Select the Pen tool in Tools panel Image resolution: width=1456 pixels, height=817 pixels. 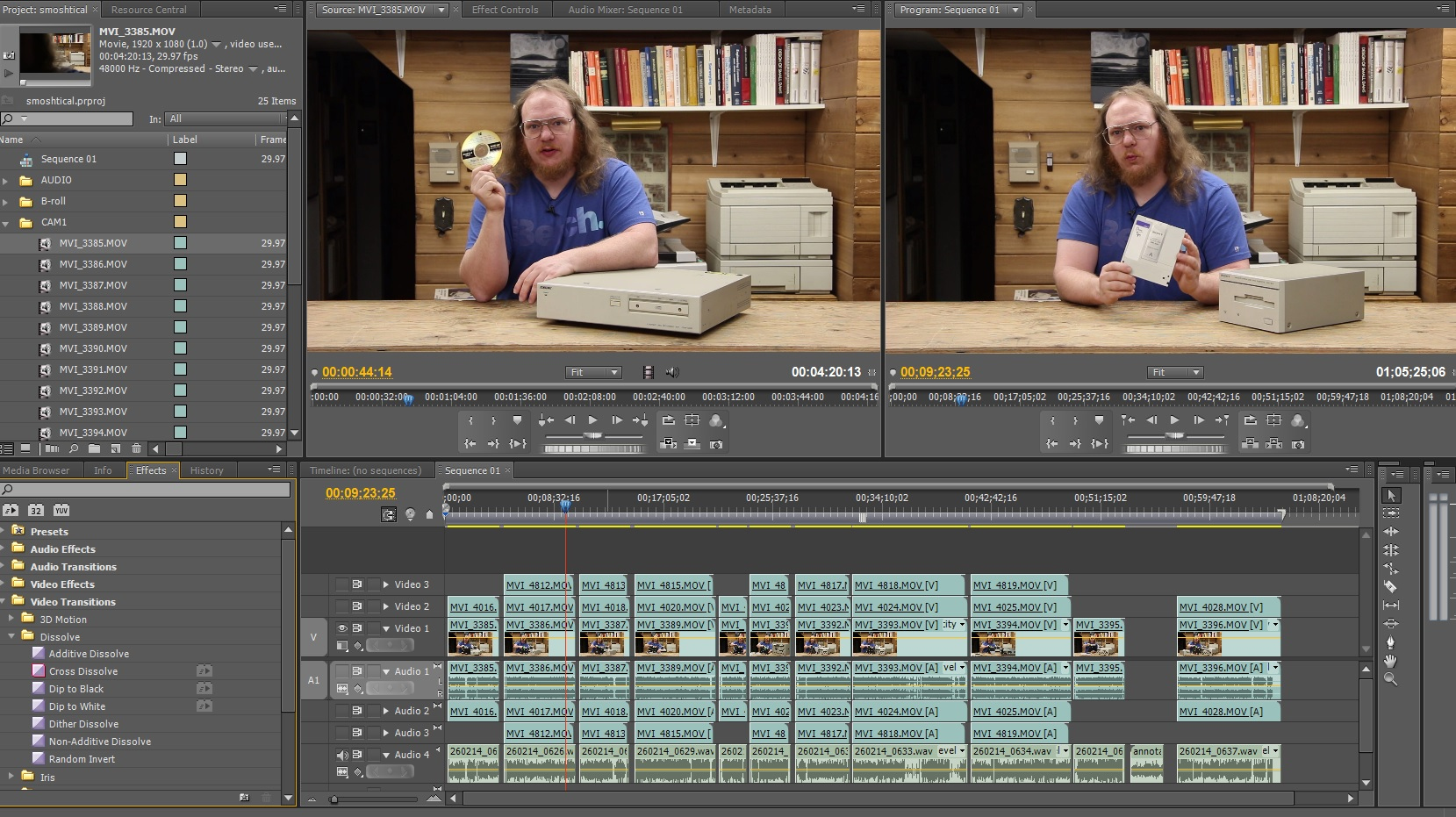coord(1390,642)
